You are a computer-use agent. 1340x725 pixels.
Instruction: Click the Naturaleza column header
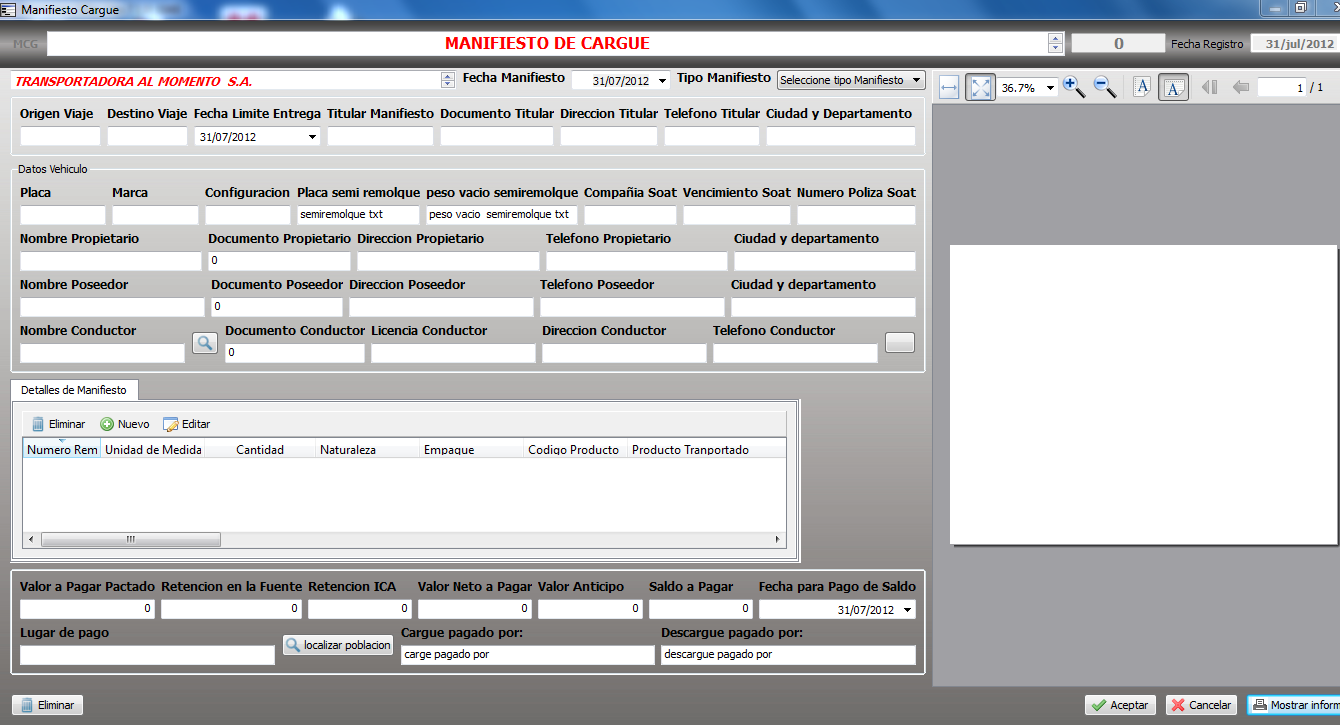point(368,450)
